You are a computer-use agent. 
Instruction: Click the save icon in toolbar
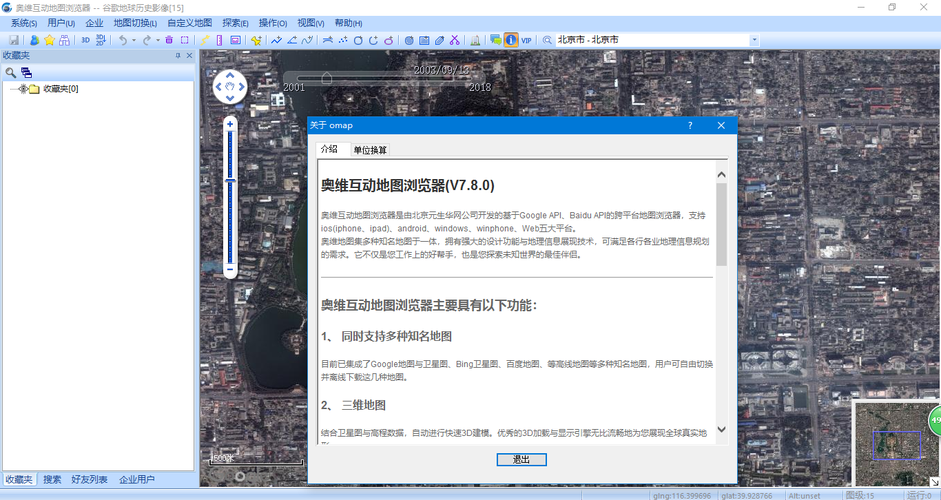point(14,40)
